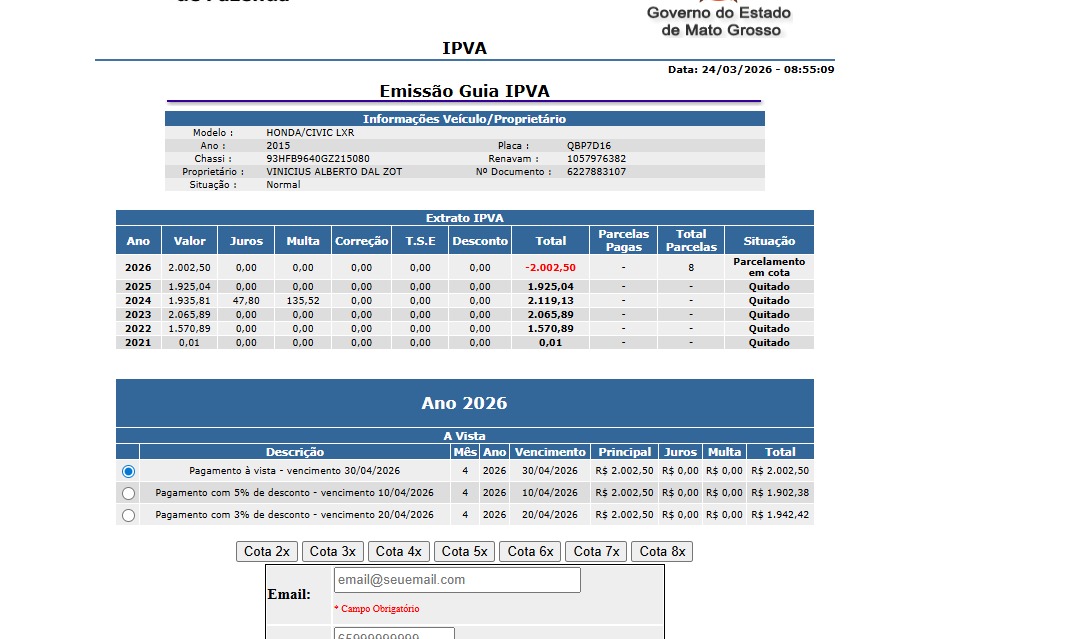Click the phone number field below Email
Viewport: 1072px width, 639px height.
pyautogui.click(x=393, y=634)
